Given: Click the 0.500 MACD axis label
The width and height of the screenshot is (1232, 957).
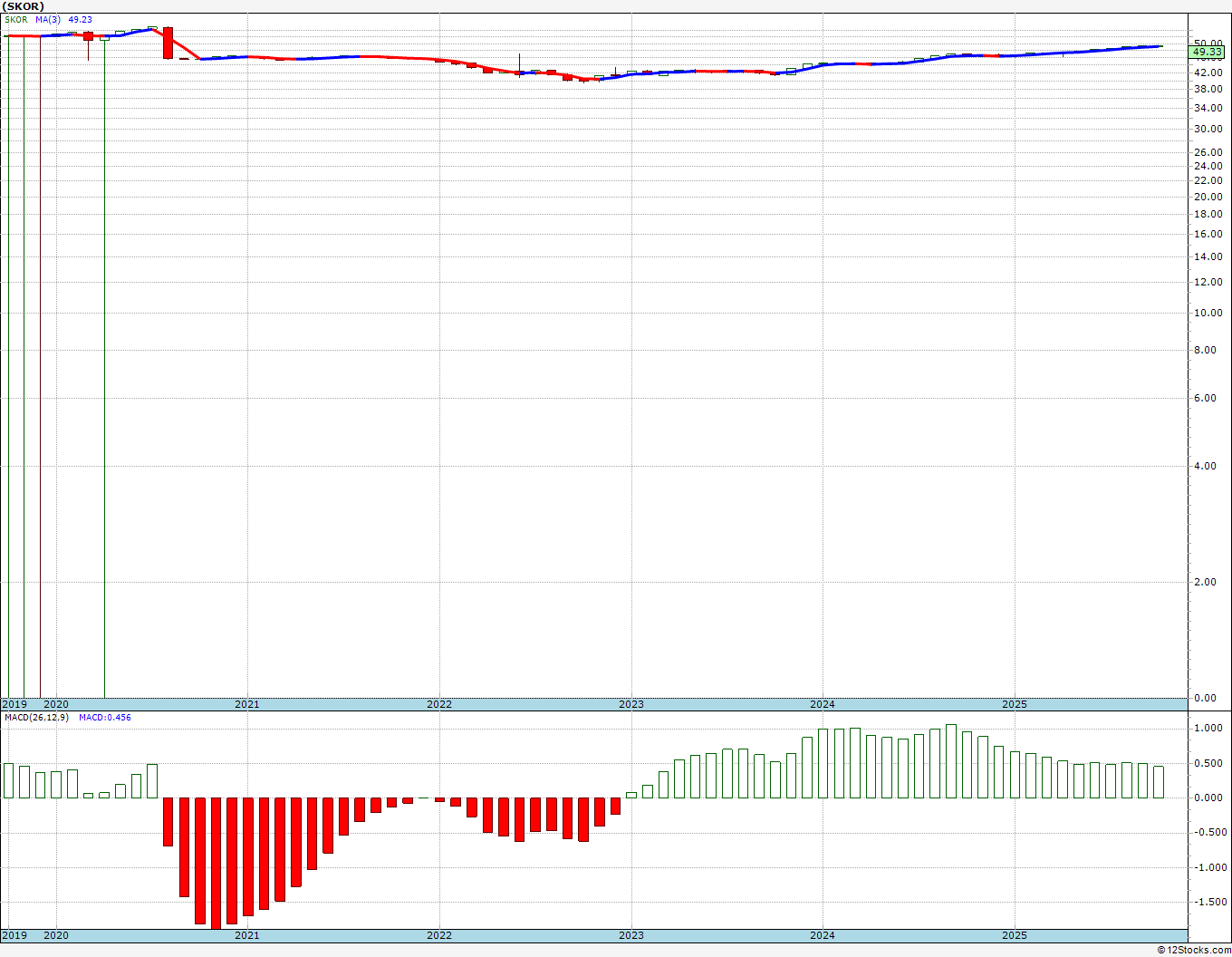Looking at the screenshot, I should [1208, 763].
